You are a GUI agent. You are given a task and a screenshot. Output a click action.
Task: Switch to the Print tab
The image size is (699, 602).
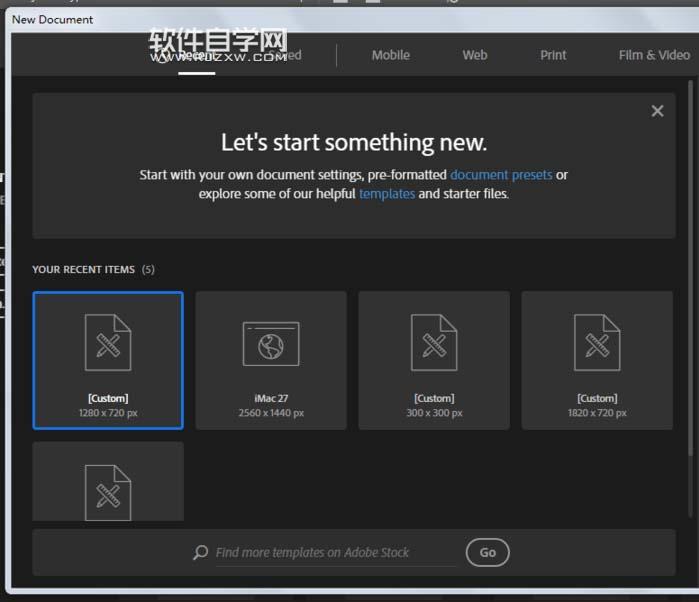(553, 55)
